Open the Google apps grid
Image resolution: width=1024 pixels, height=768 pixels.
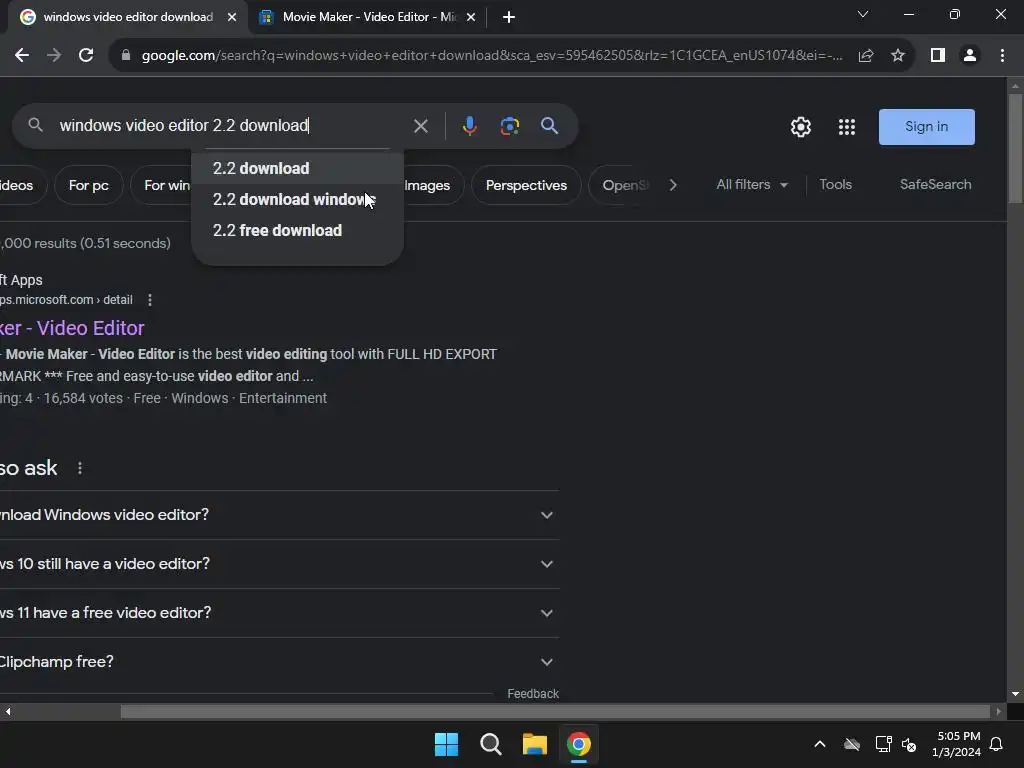pos(846,127)
